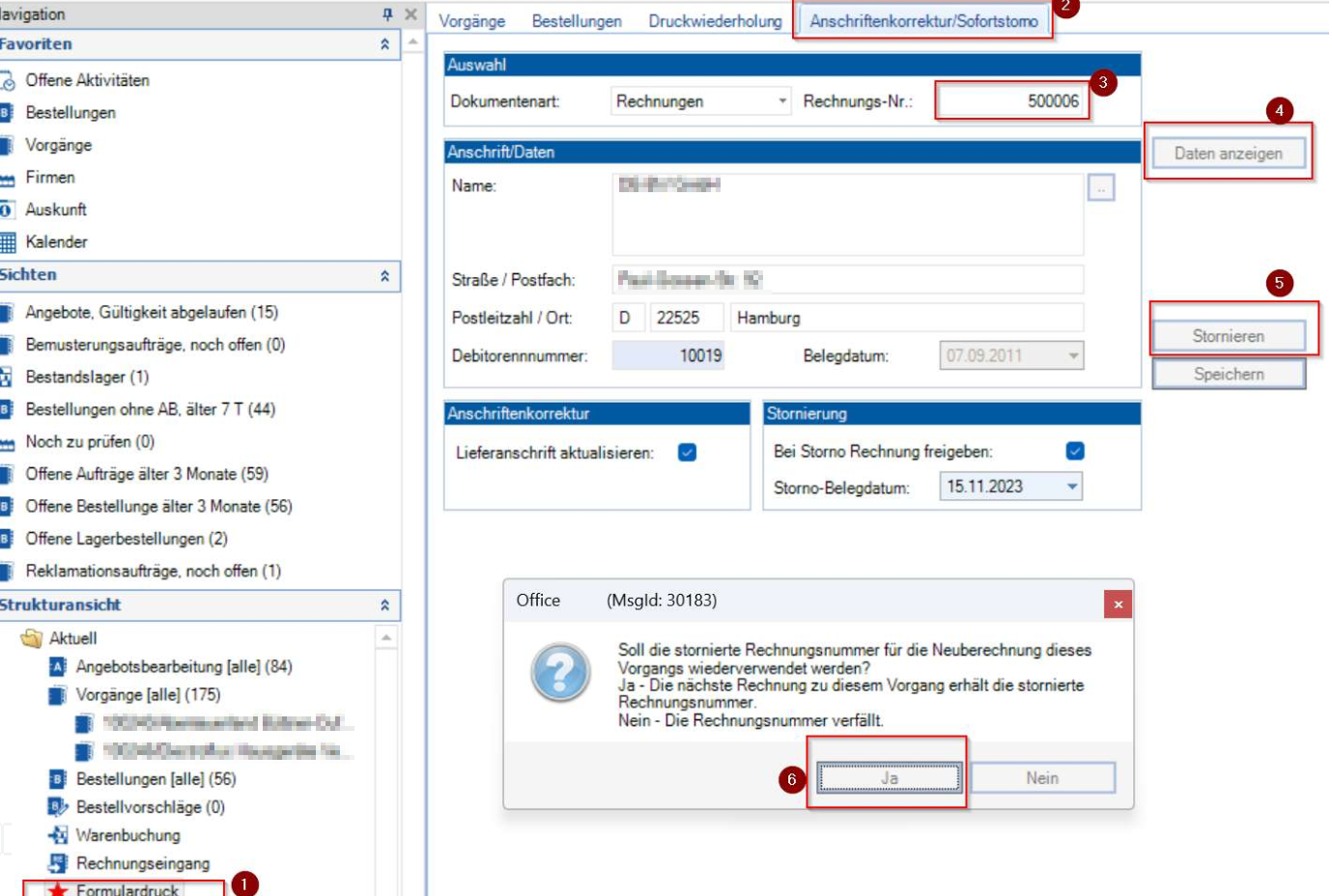This screenshot has height=896, width=1332.
Task: Click the Kalender icon in Favoriten
Action: tap(8, 242)
